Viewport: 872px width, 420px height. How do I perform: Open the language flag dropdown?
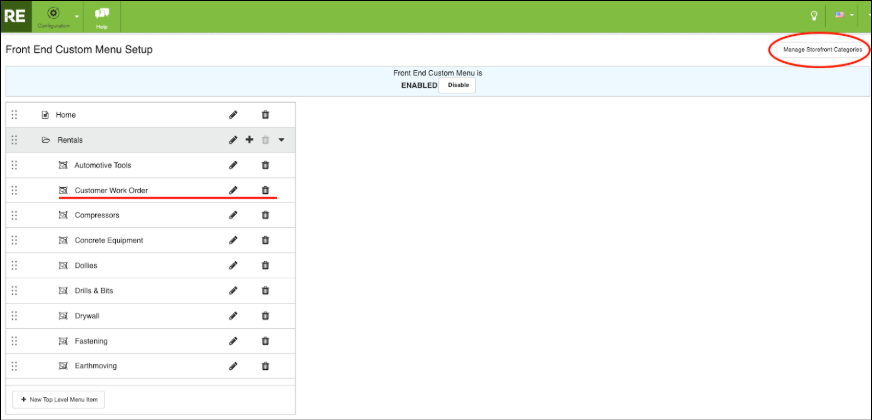(x=844, y=15)
